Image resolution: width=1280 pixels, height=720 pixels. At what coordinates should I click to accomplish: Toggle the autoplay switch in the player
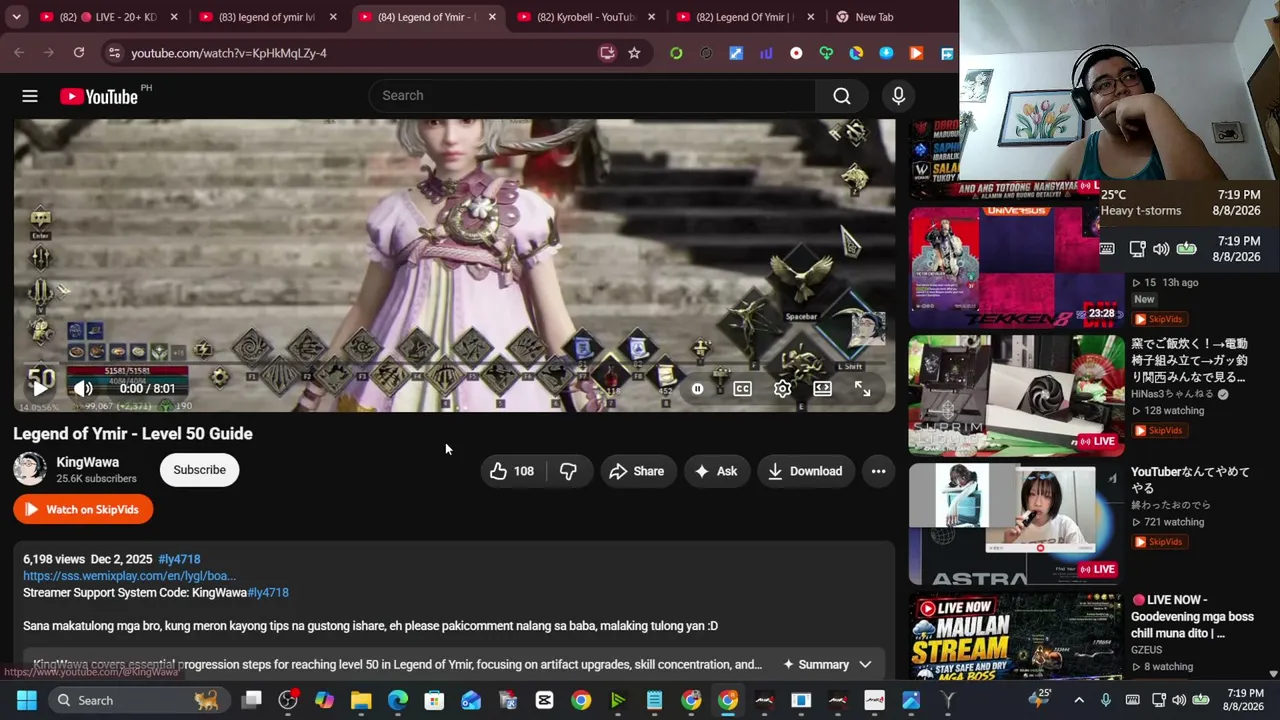pos(698,389)
